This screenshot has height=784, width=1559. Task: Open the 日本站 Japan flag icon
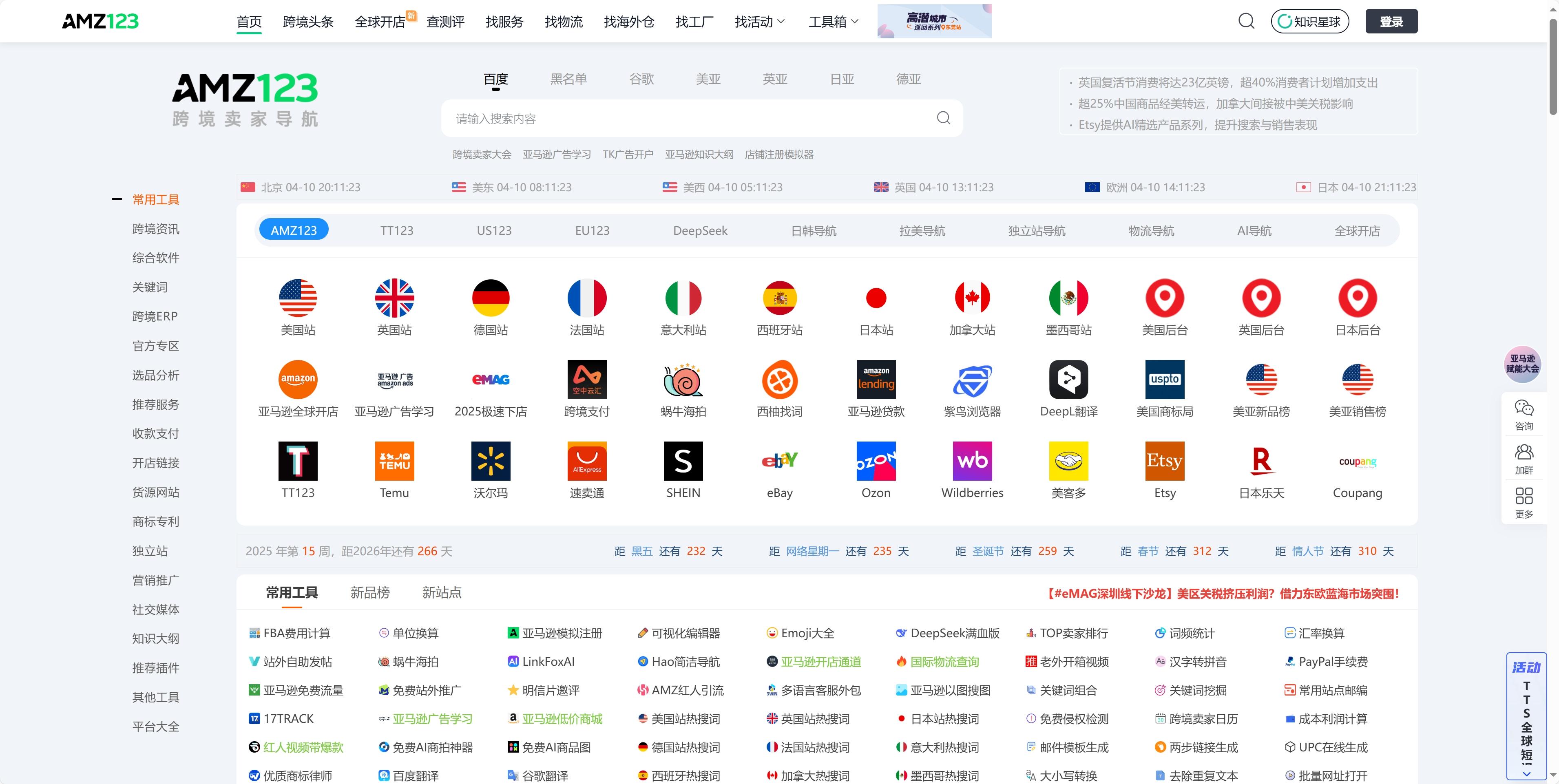876,298
